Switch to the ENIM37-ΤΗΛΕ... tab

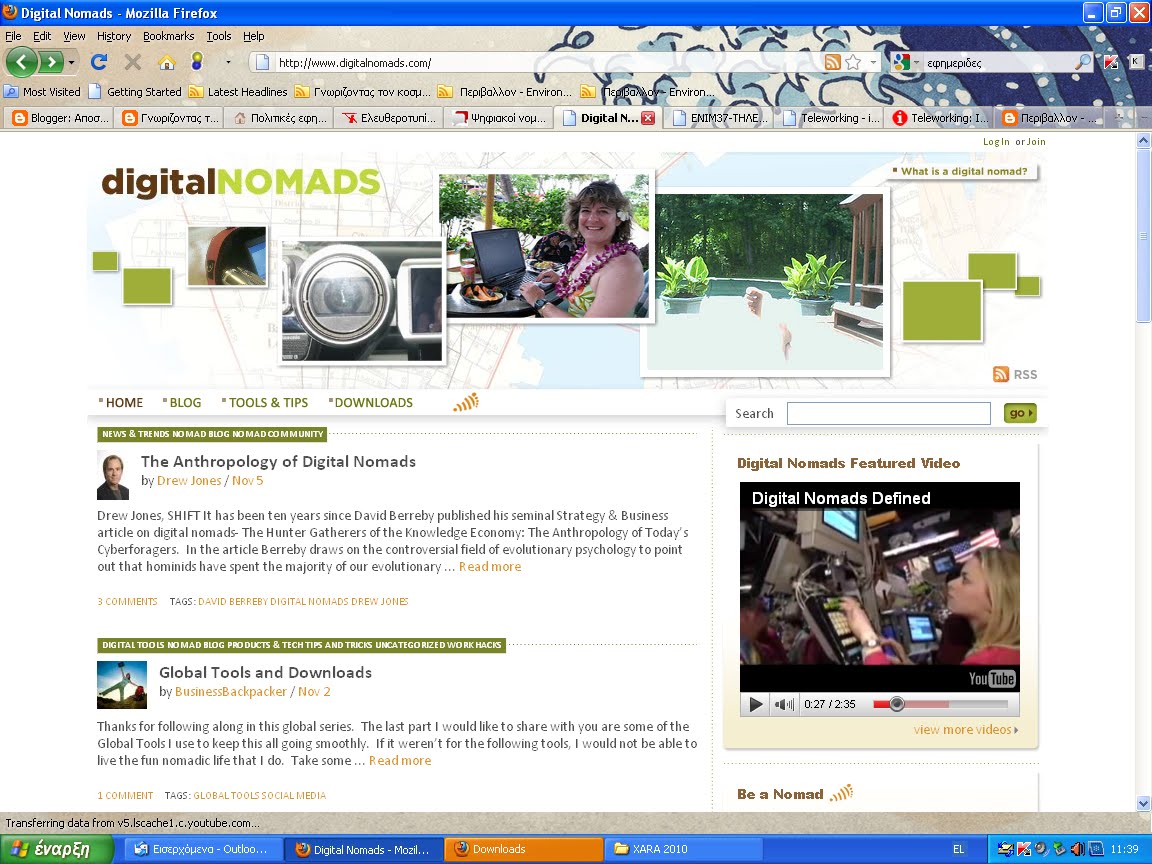pyautogui.click(x=720, y=118)
